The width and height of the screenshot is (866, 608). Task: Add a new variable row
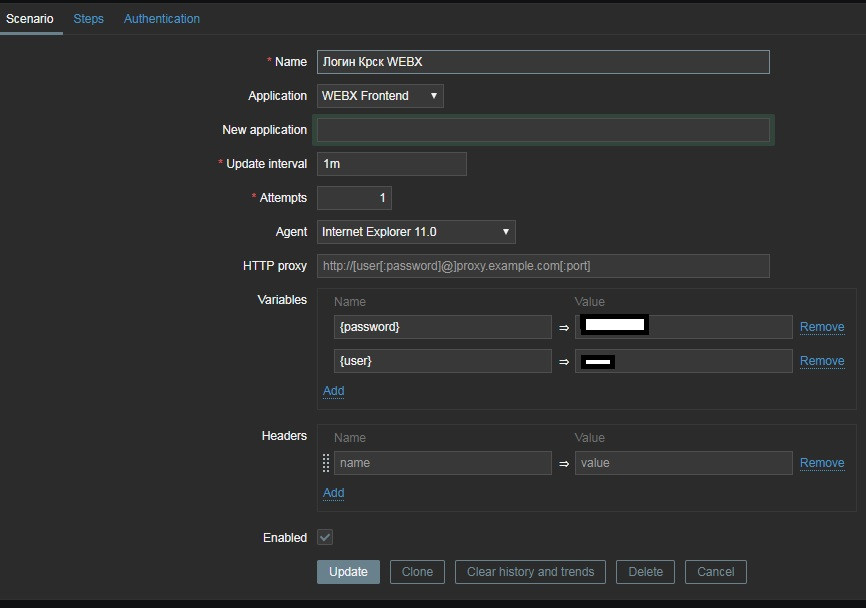click(x=333, y=391)
